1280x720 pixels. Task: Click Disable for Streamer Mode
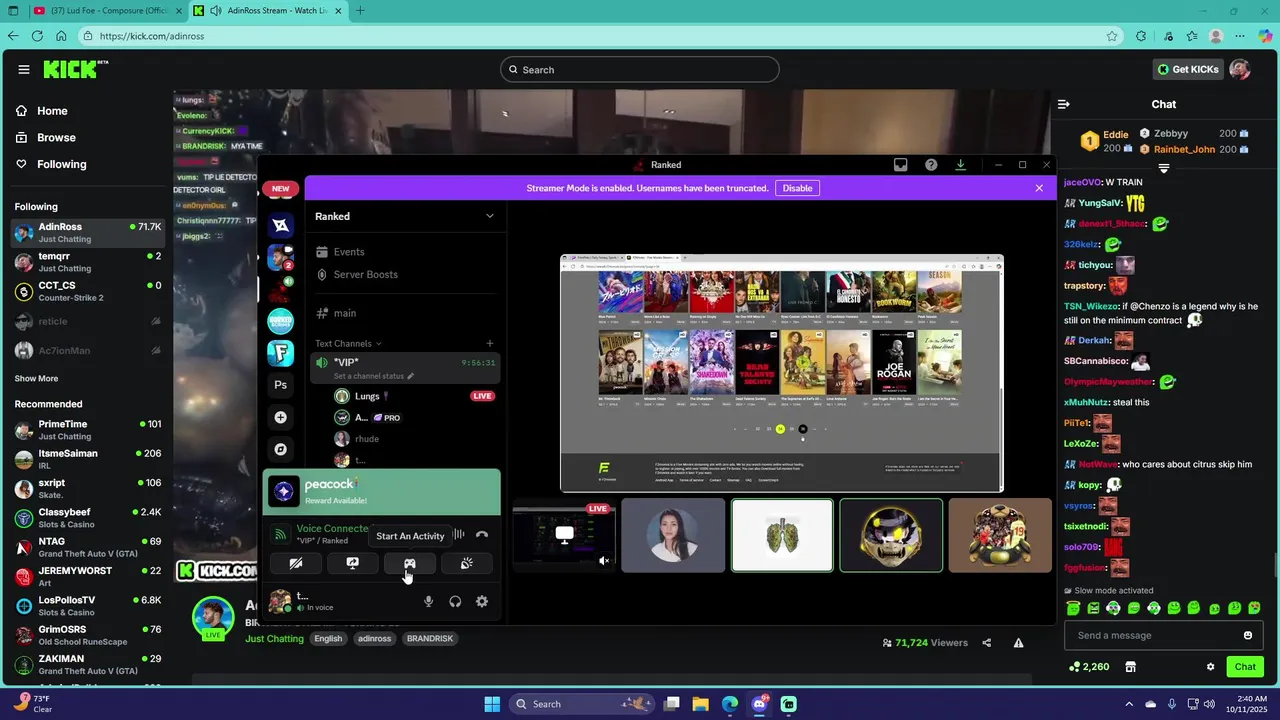797,188
